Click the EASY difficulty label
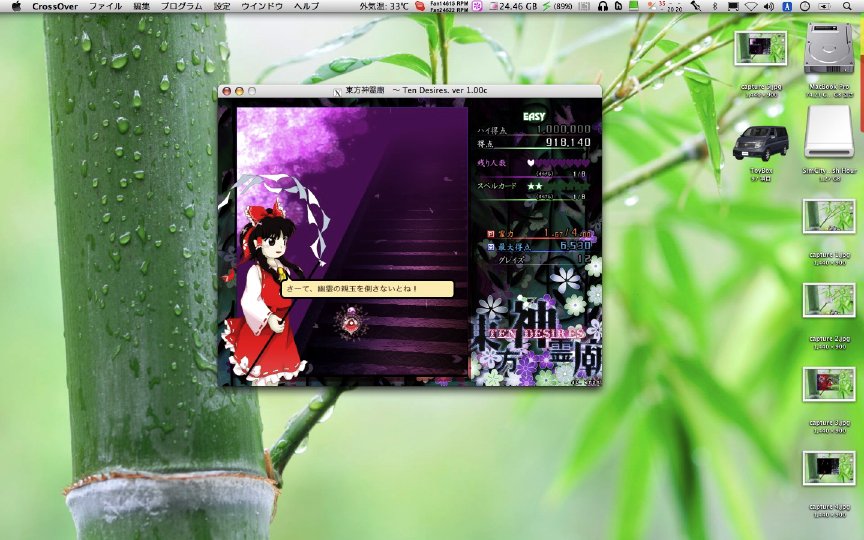 tap(534, 116)
